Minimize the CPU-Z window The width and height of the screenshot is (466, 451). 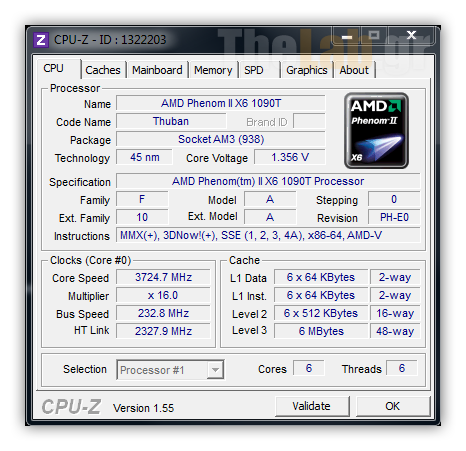347,36
